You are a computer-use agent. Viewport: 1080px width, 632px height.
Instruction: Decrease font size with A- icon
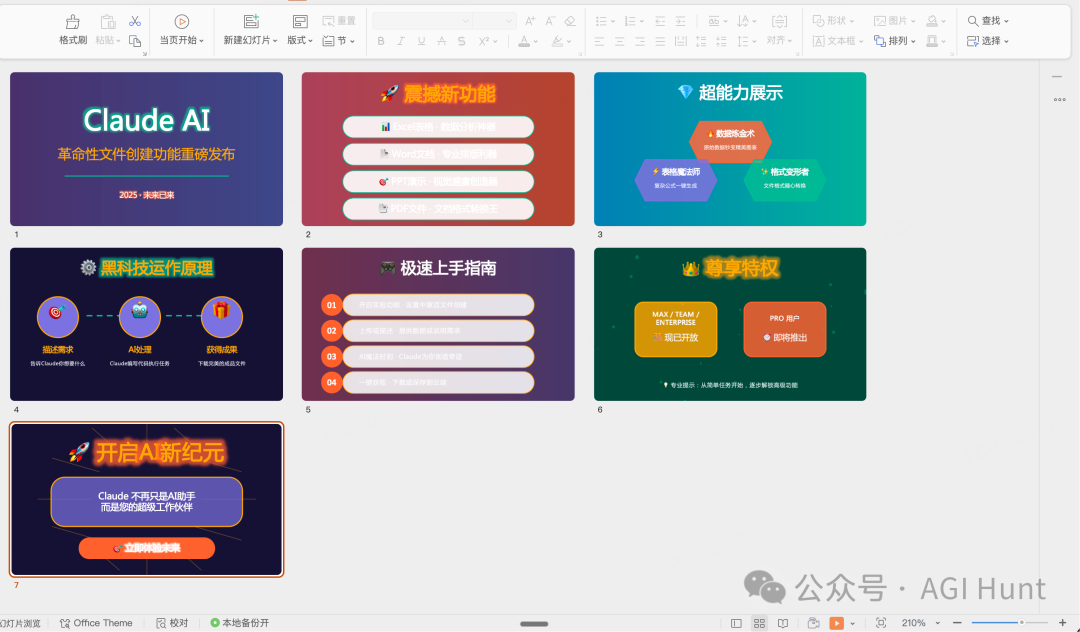coord(550,21)
